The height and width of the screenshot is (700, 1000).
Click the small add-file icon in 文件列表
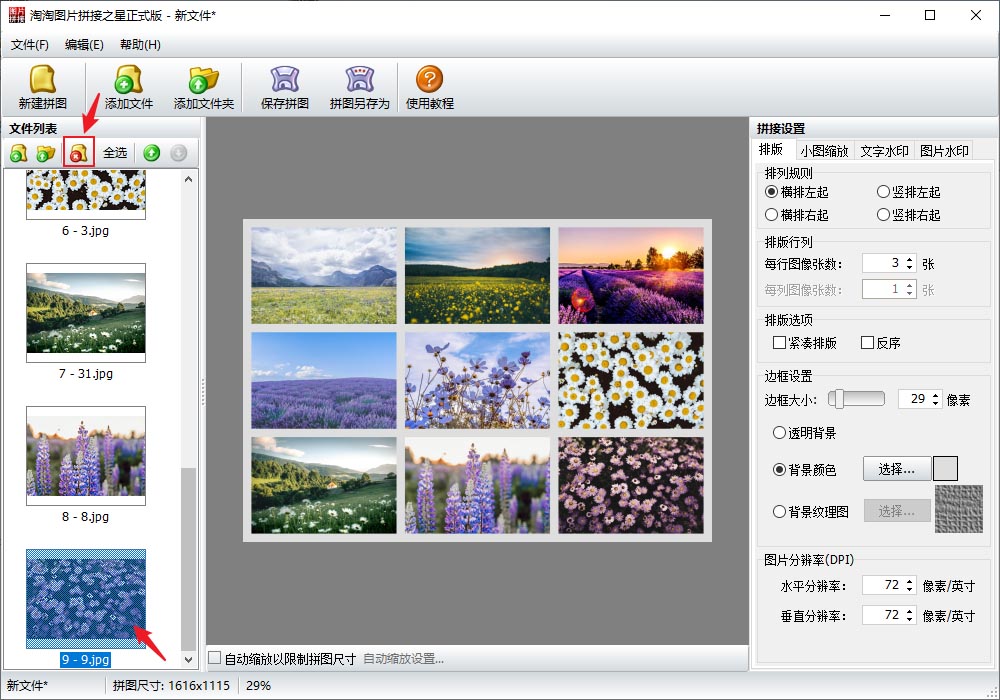pos(18,153)
